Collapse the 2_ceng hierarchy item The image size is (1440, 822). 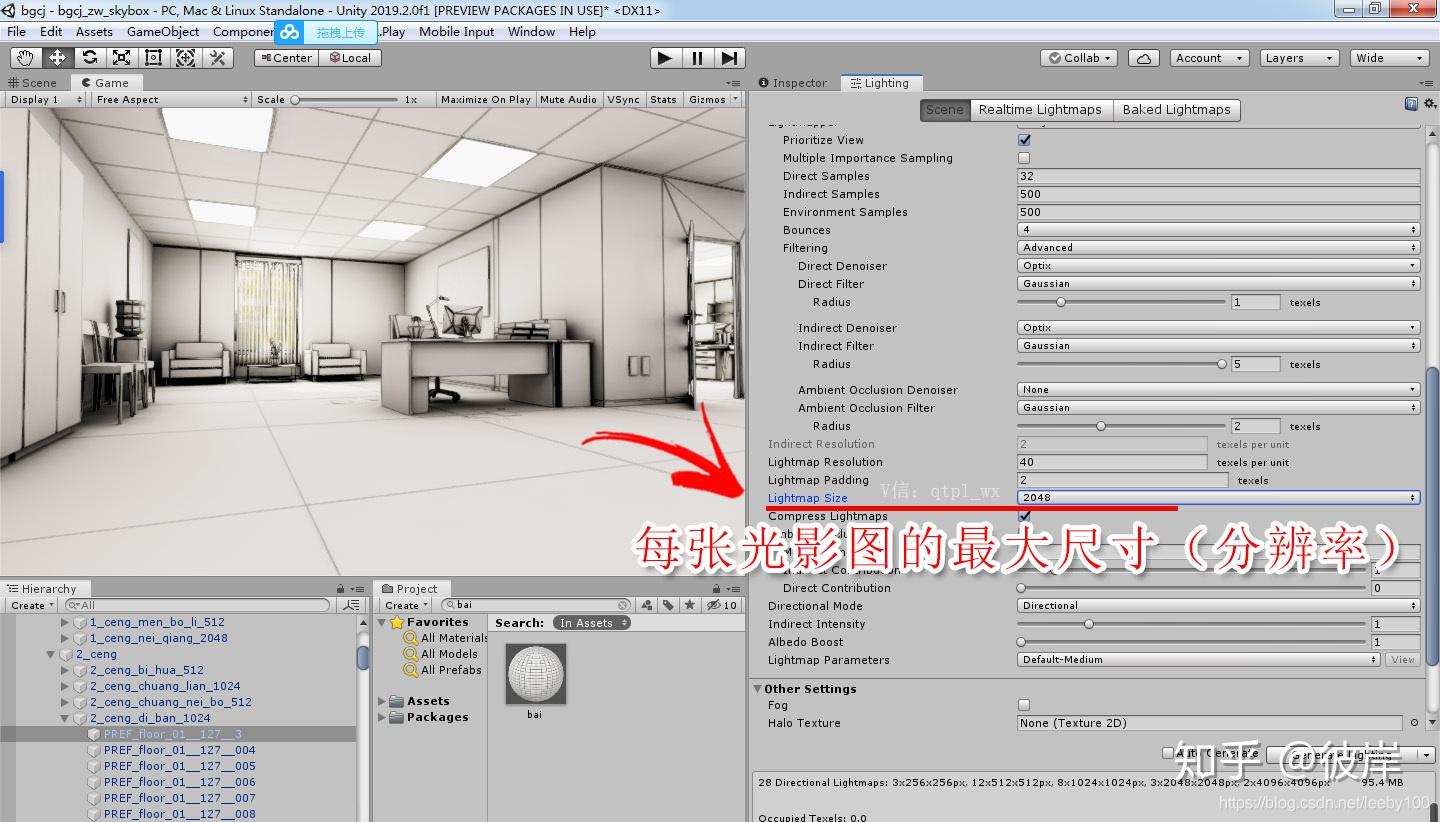coord(50,654)
